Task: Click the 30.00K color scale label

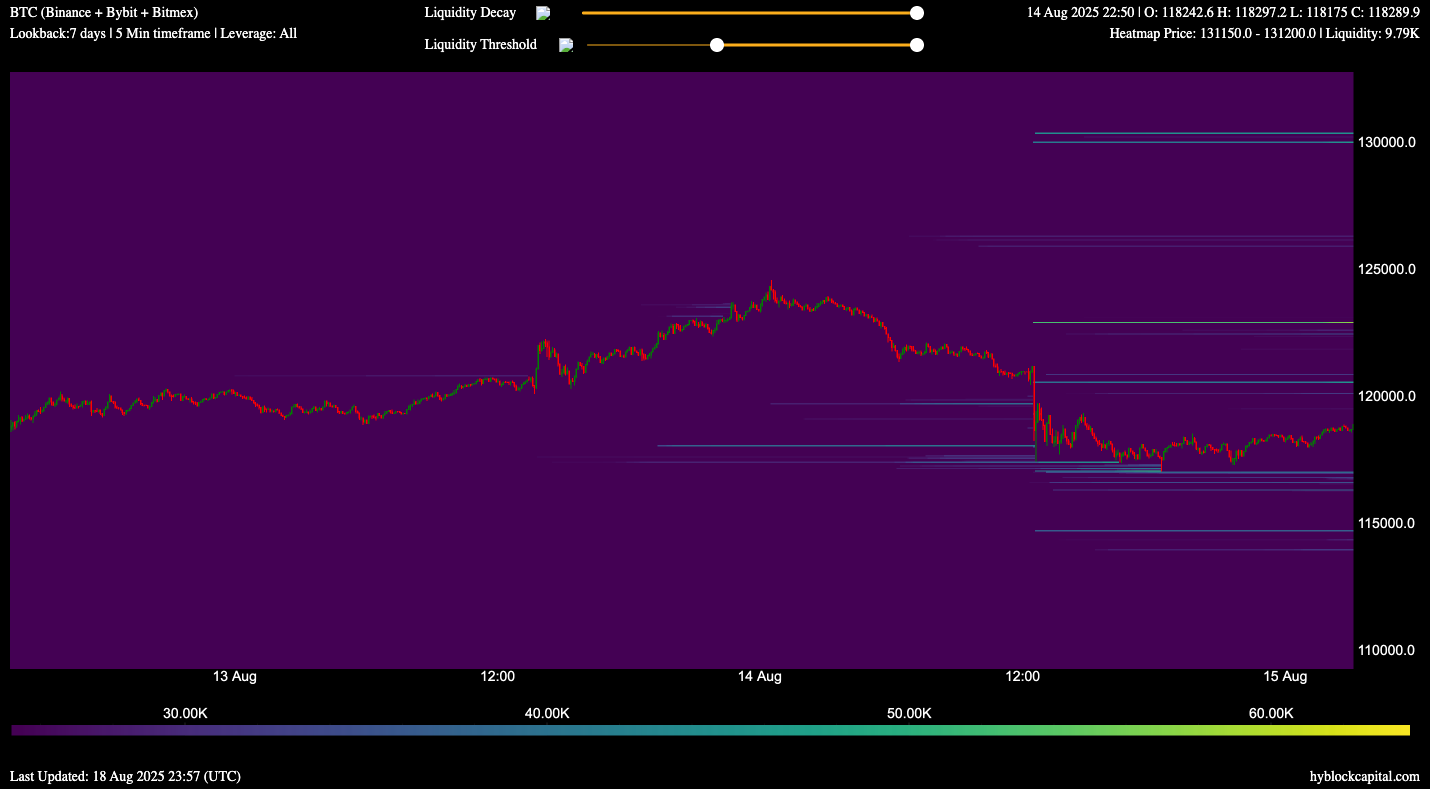Action: coord(185,713)
